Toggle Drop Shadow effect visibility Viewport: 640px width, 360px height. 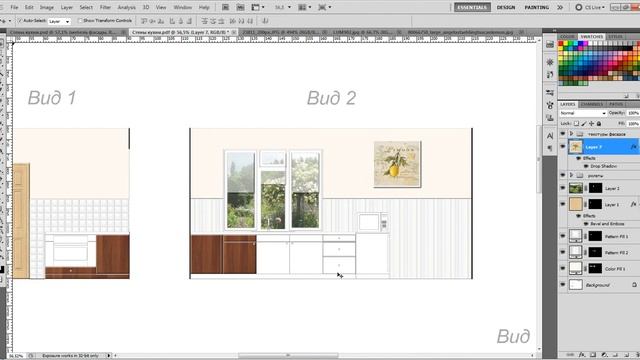[587, 166]
